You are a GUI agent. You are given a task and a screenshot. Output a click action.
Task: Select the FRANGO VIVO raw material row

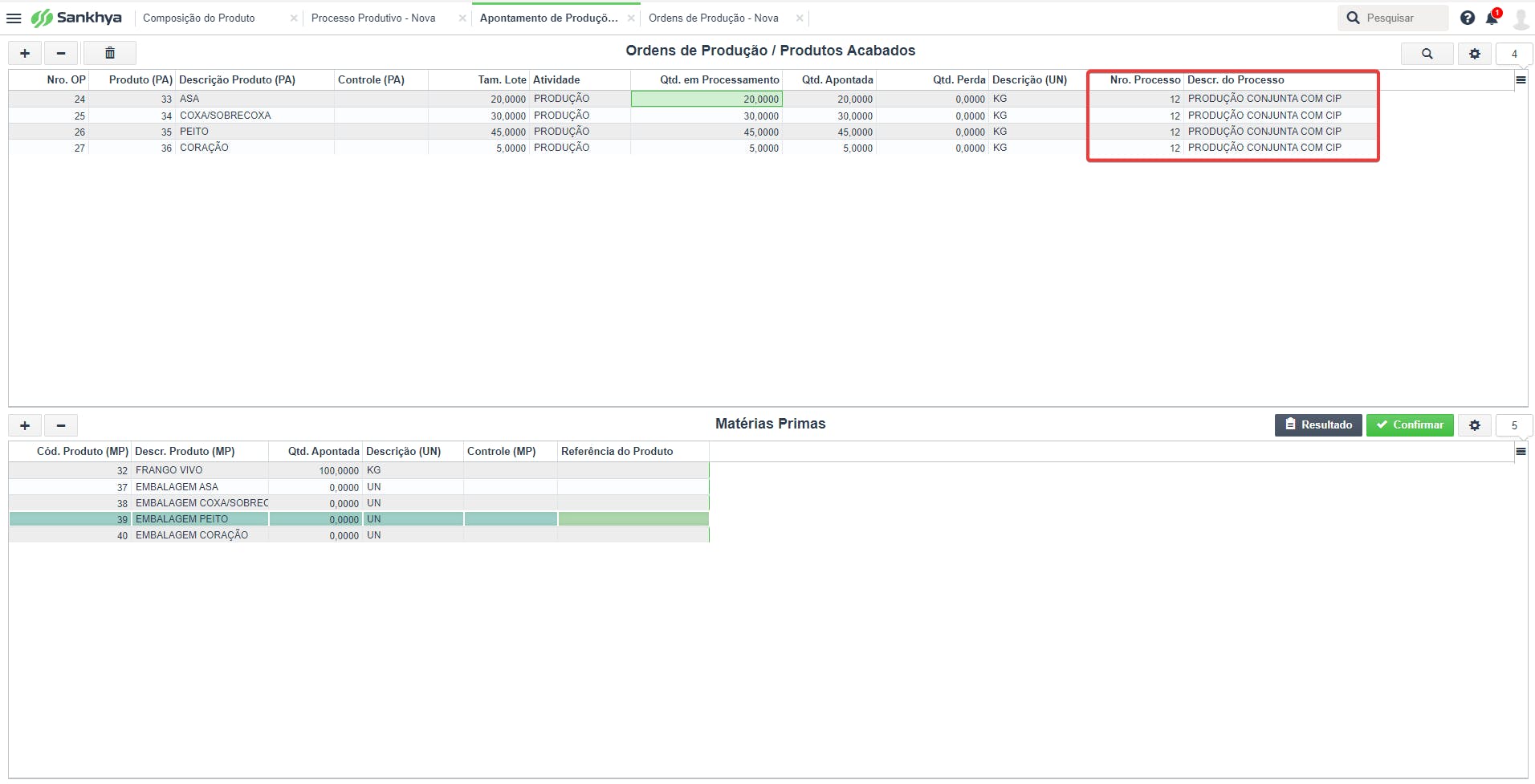tap(169, 470)
